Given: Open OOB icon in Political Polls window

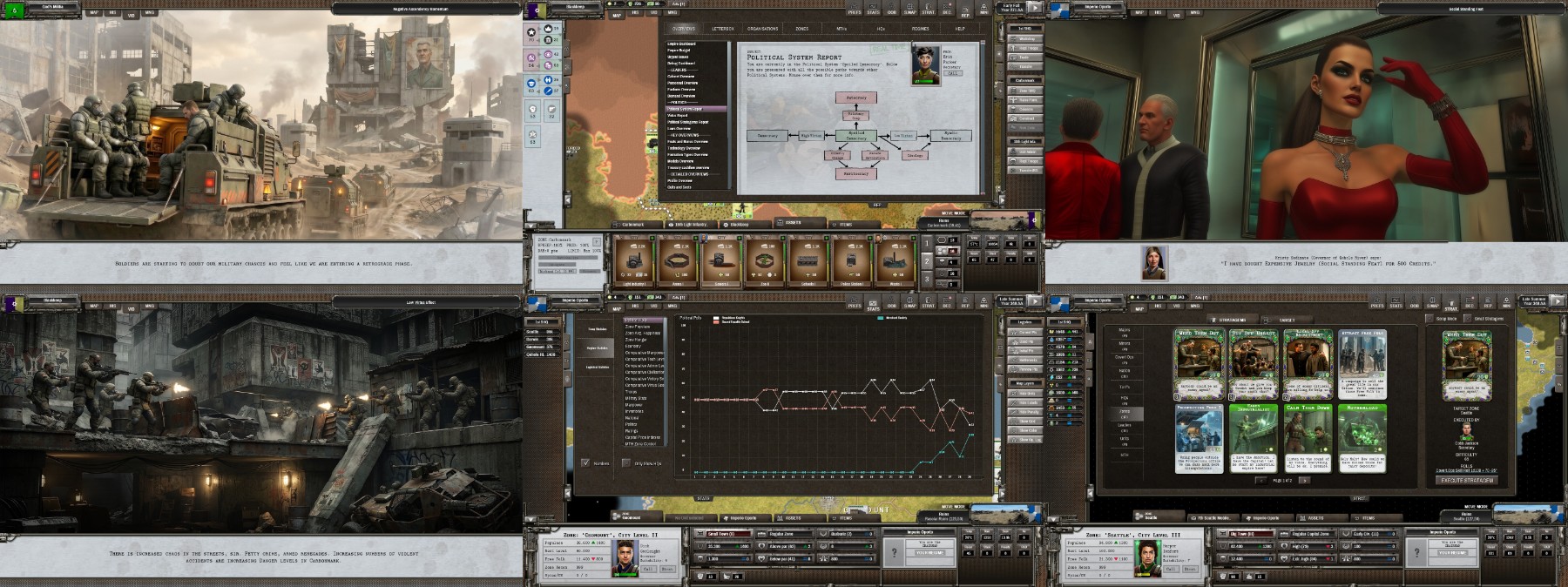Looking at the screenshot, I should (891, 301).
